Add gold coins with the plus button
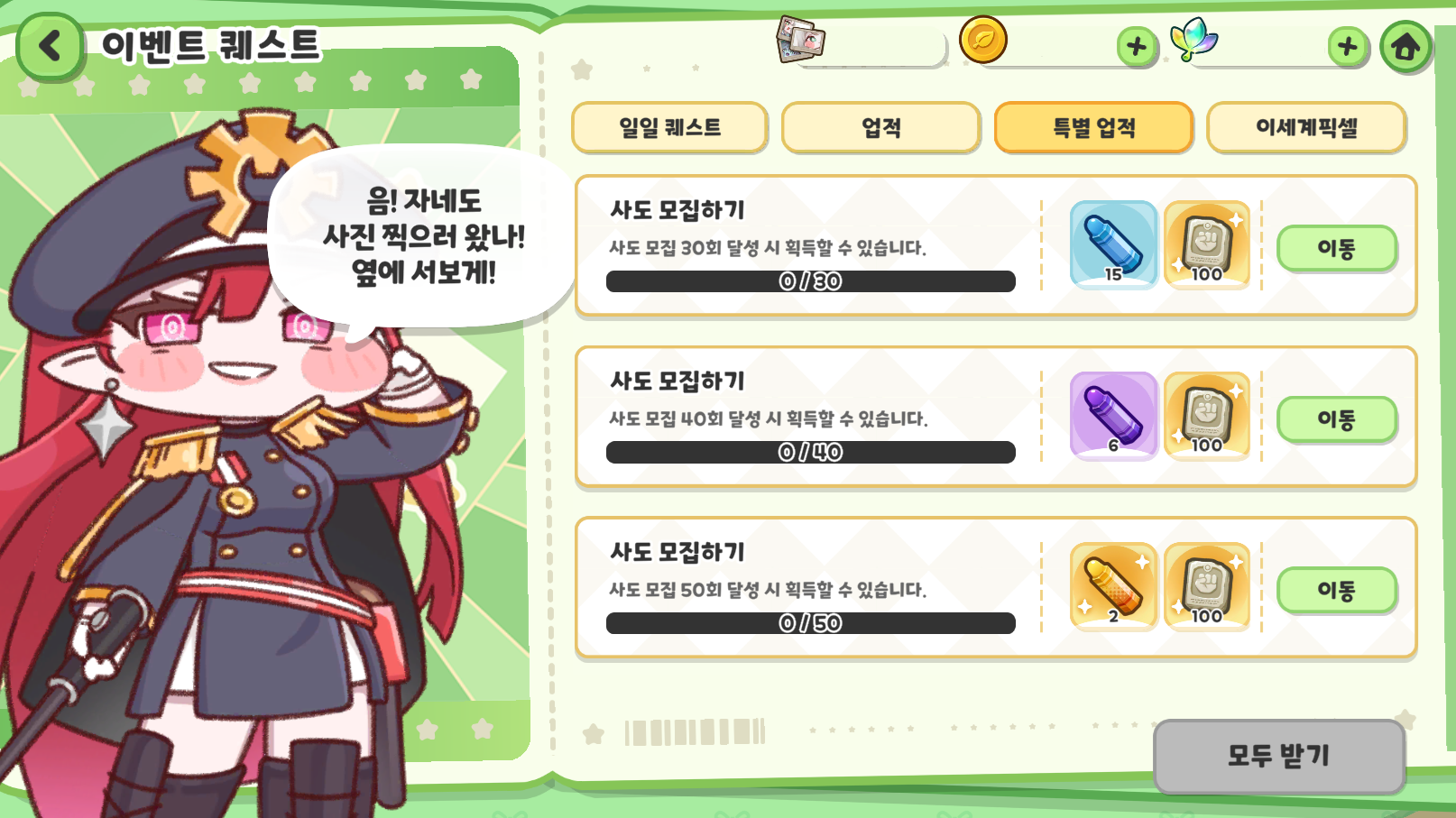 click(x=1137, y=46)
